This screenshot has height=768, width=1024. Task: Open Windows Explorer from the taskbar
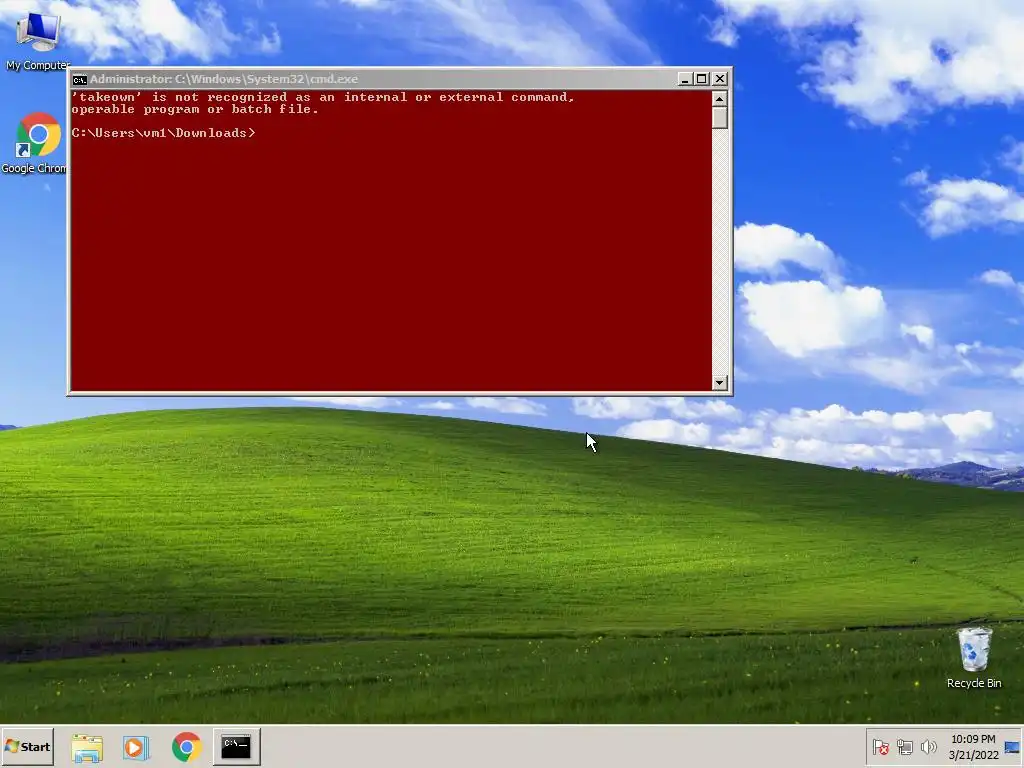click(x=87, y=747)
